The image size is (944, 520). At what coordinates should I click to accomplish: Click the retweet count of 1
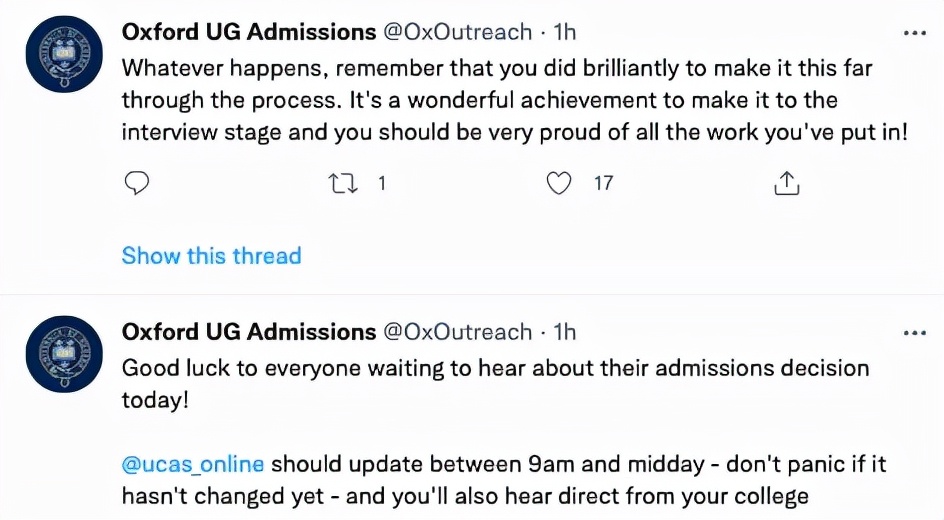click(381, 184)
